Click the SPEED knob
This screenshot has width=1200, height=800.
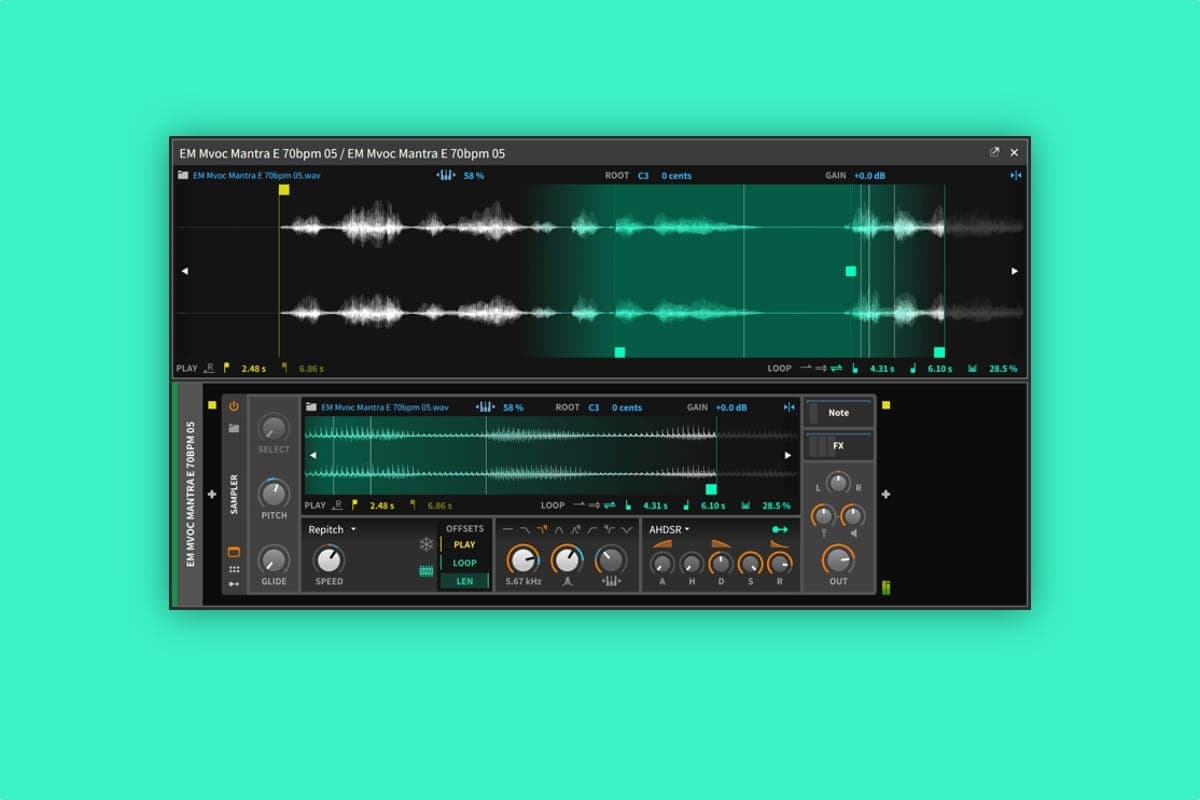click(x=329, y=560)
